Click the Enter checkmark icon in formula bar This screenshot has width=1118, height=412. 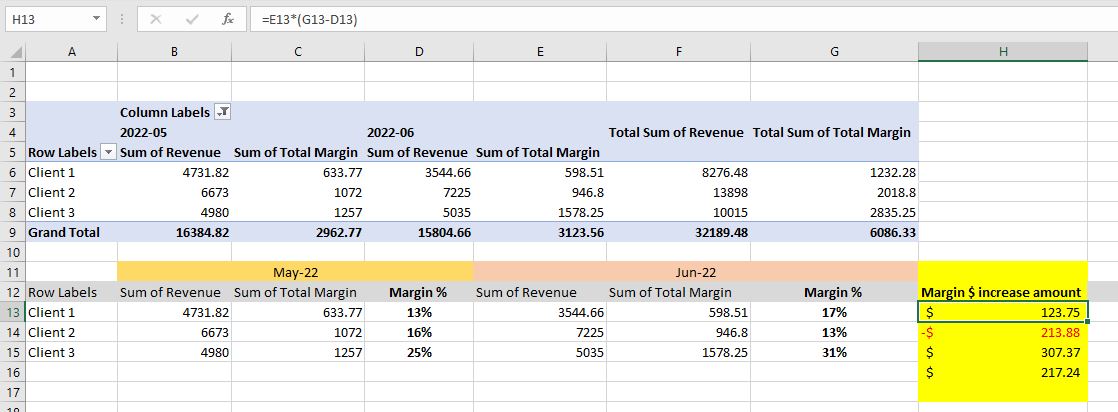coord(191,19)
